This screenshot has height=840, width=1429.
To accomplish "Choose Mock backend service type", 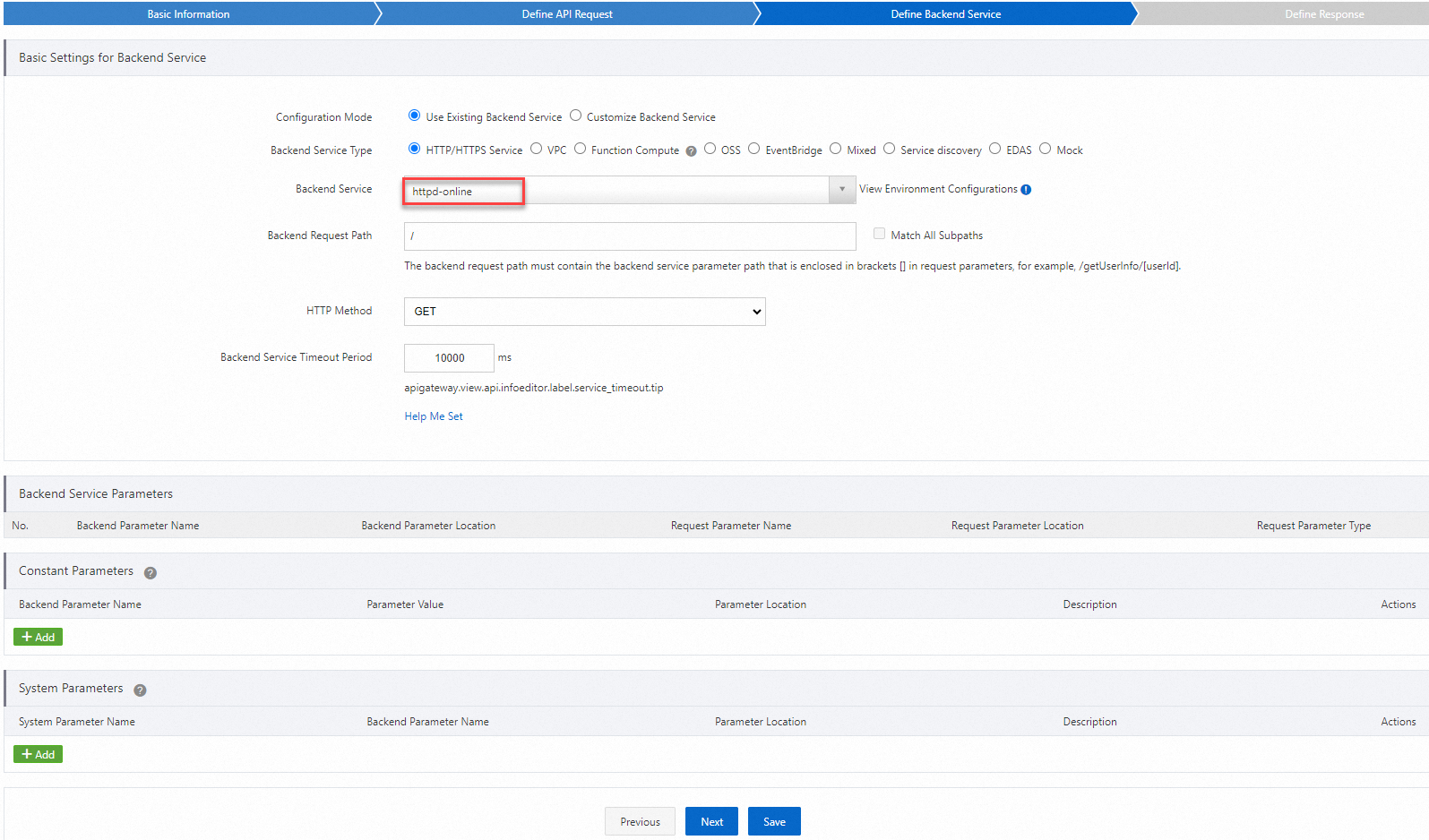I will [1045, 149].
